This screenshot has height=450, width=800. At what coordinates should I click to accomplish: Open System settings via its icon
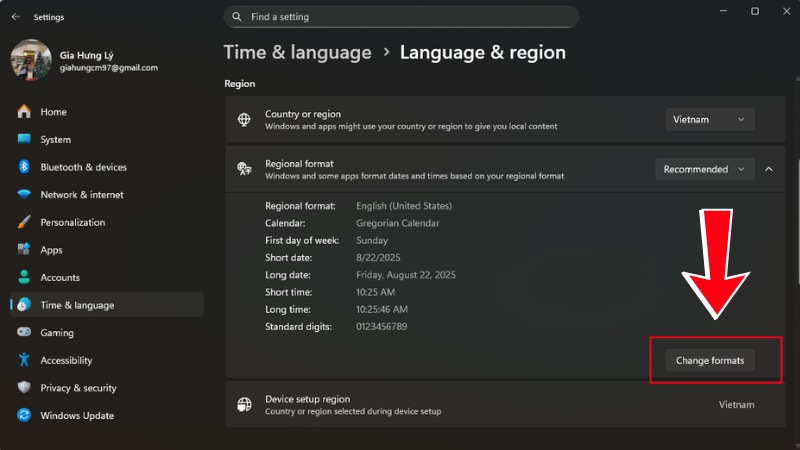pos(24,140)
